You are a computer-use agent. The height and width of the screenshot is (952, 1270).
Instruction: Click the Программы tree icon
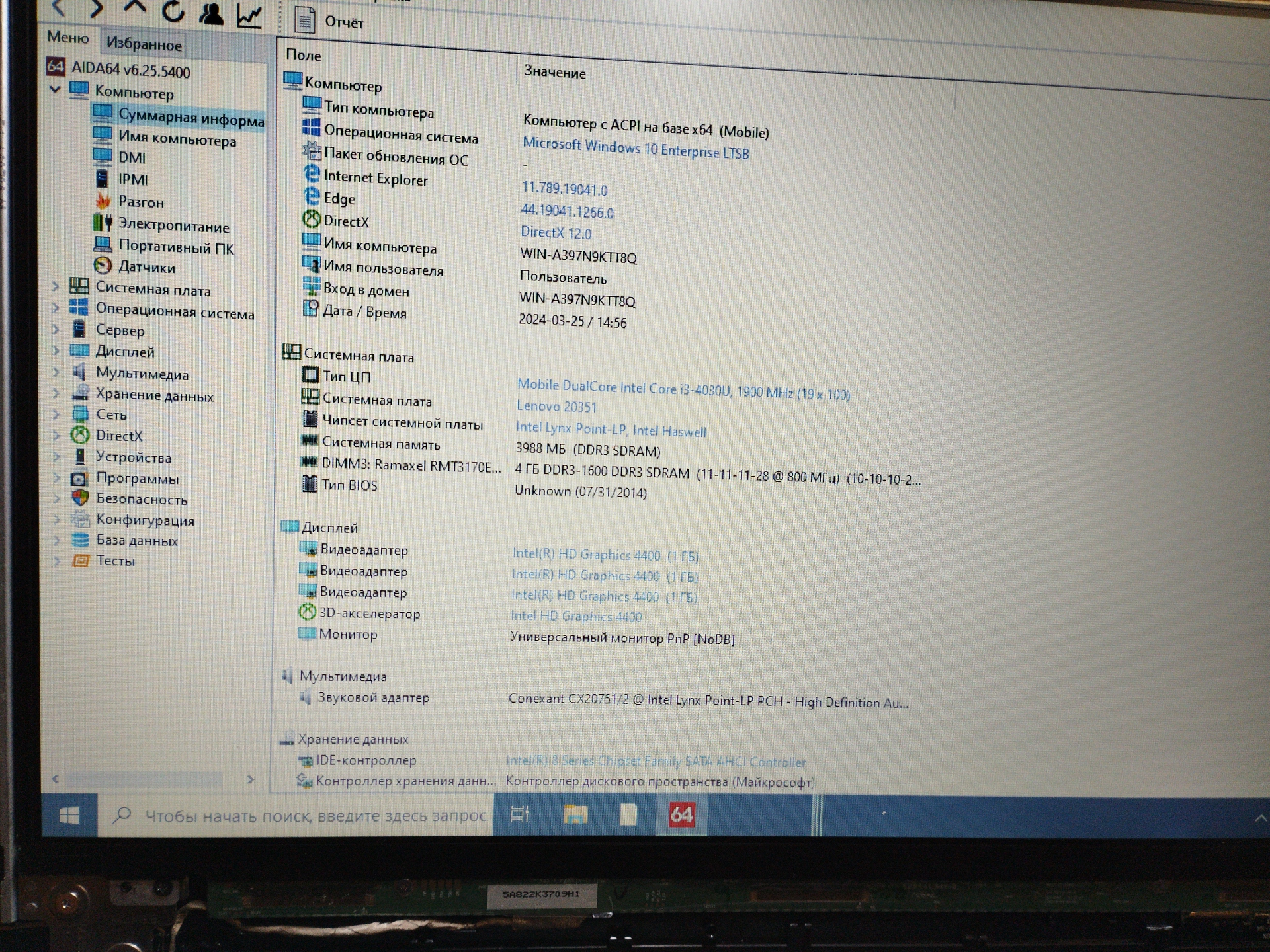pyautogui.click(x=80, y=477)
